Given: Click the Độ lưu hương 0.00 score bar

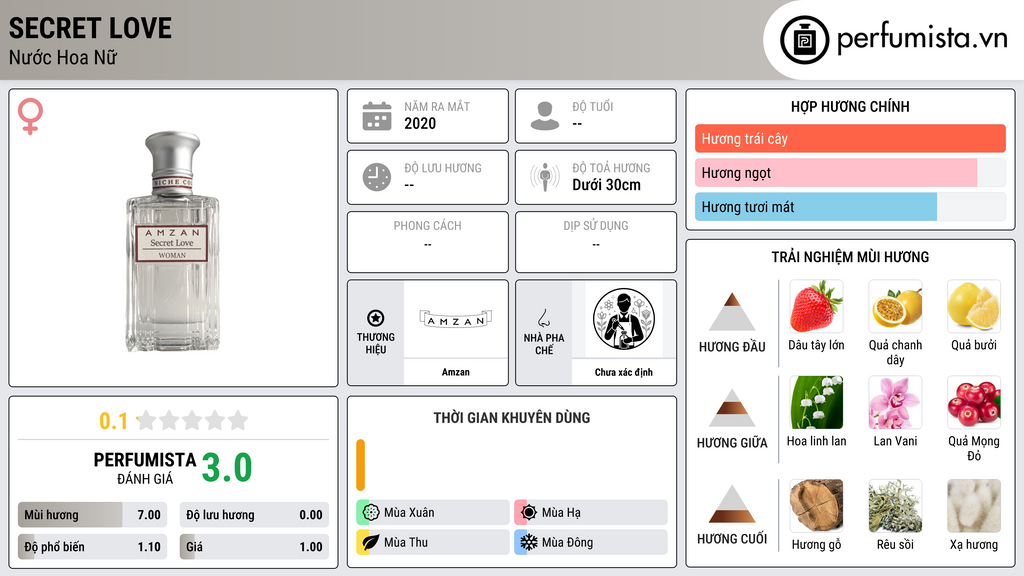Looking at the screenshot, I should point(254,515).
